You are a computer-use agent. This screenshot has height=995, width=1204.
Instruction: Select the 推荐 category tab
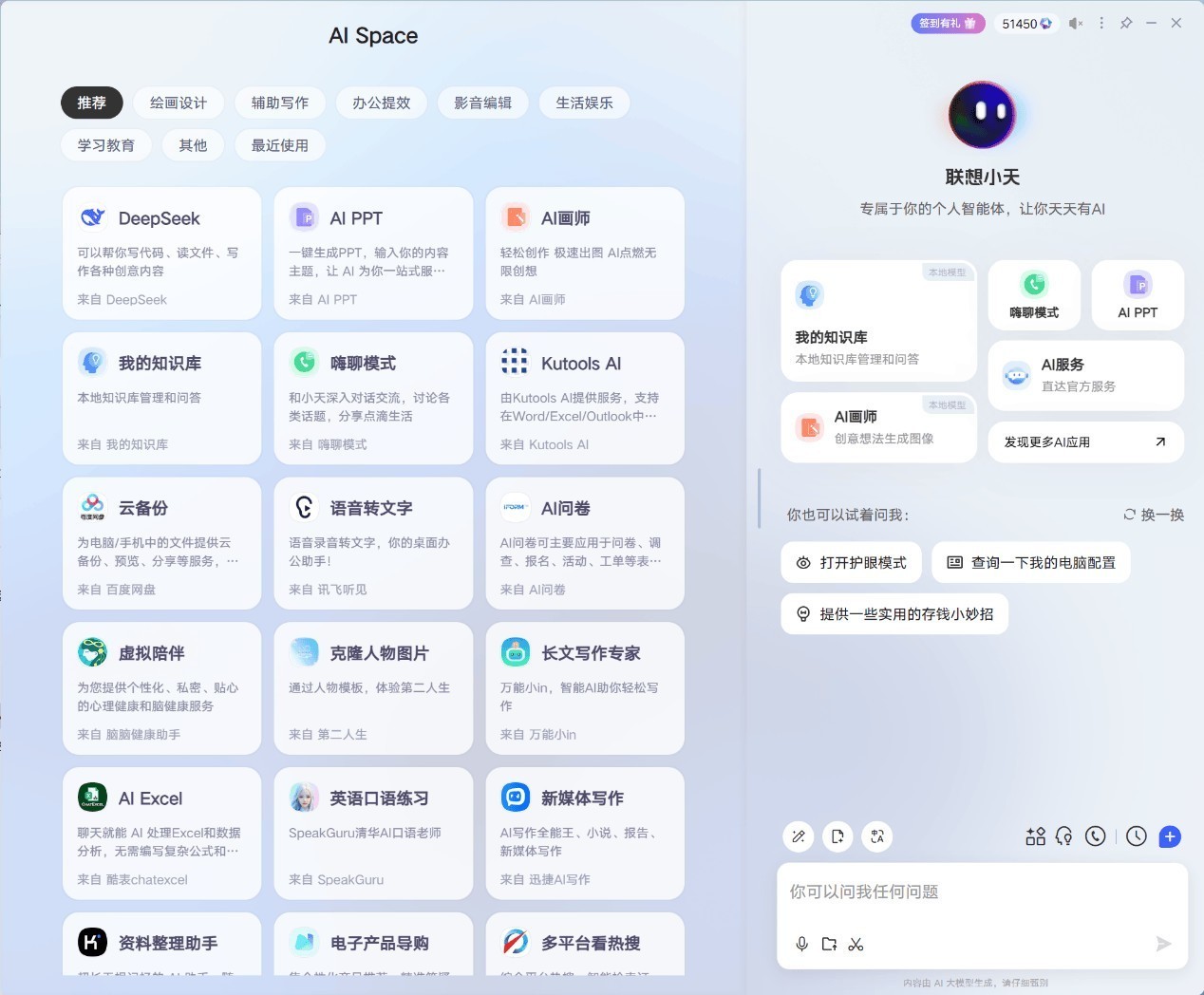(x=92, y=103)
